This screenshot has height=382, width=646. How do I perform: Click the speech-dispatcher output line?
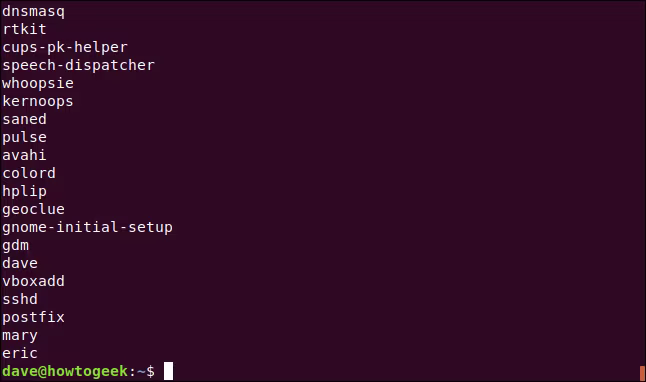[x=78, y=66]
